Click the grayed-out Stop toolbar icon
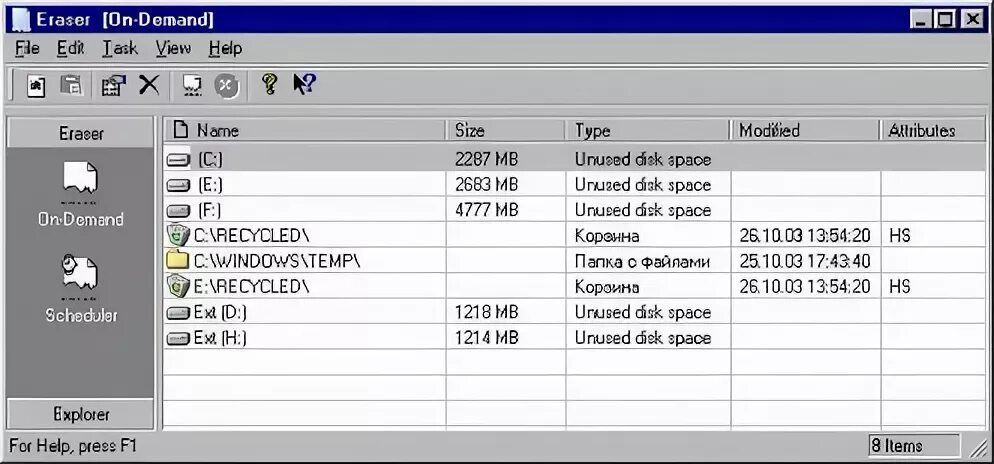The width and height of the screenshot is (994, 464). [x=227, y=87]
